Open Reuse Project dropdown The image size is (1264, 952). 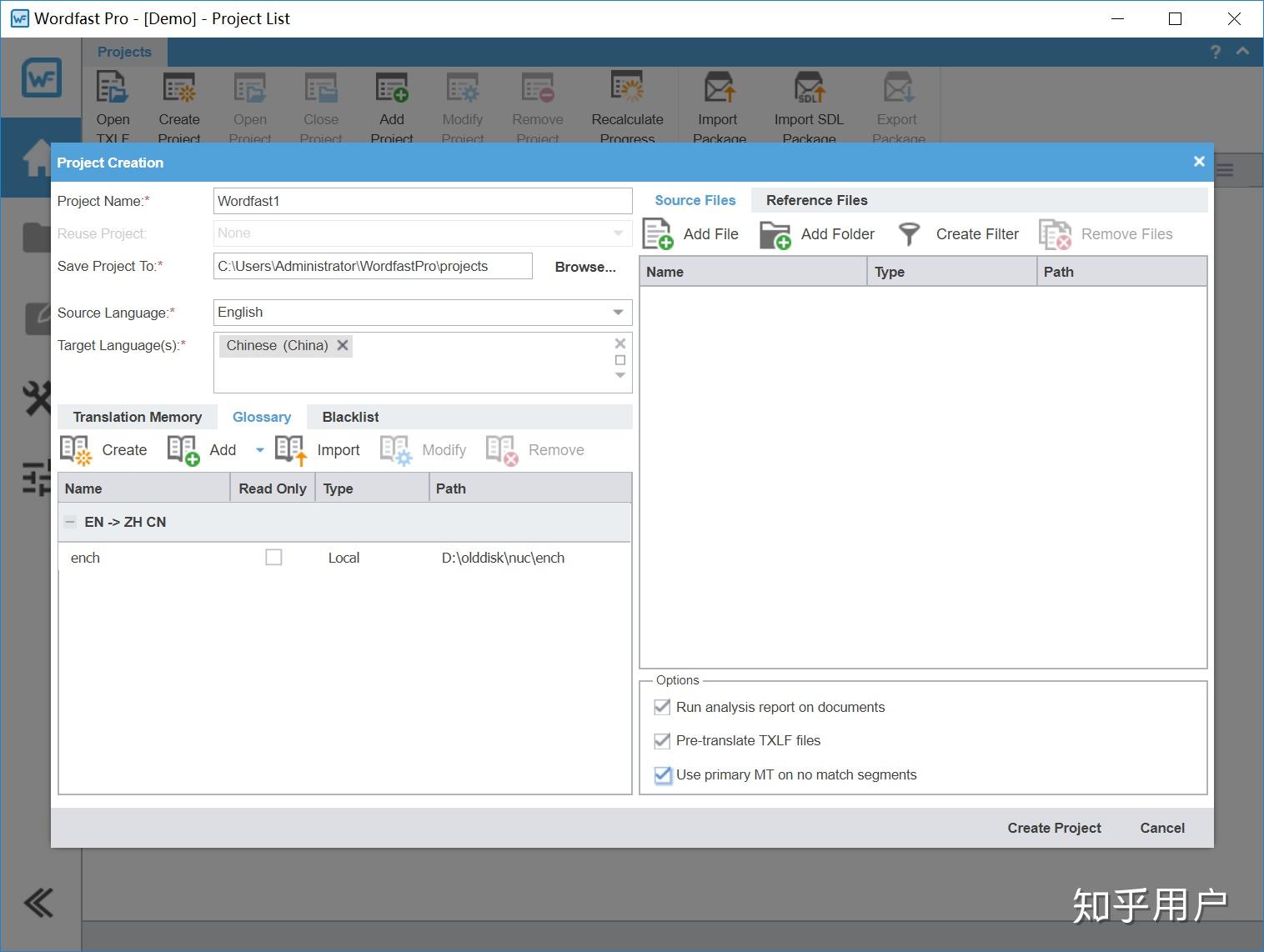pos(618,233)
